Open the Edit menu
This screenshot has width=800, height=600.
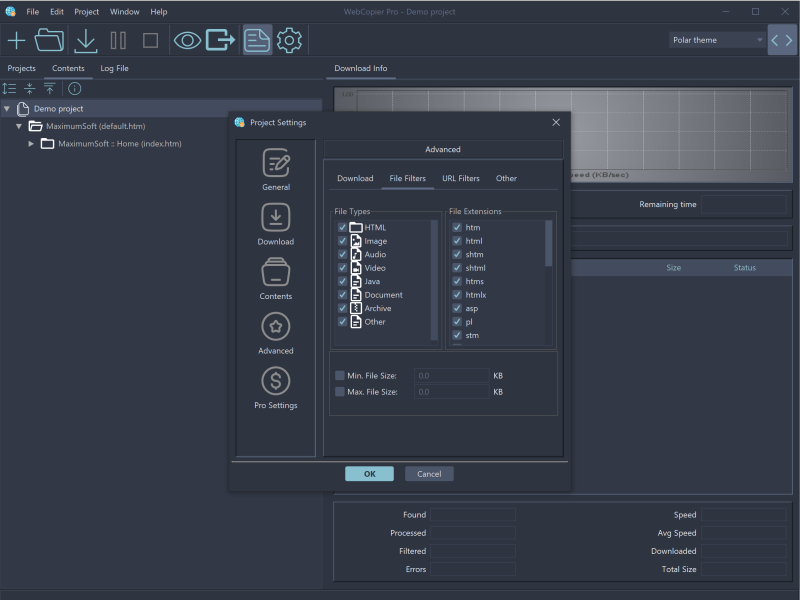coord(57,12)
